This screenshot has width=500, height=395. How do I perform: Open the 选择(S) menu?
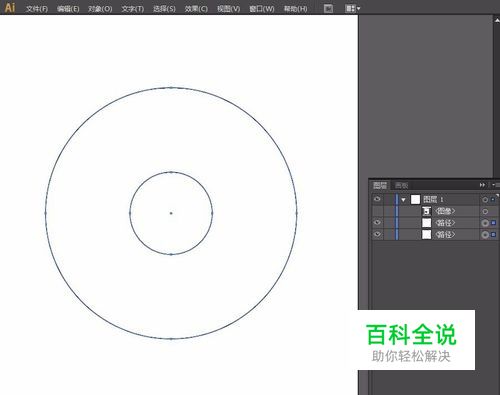(x=164, y=9)
